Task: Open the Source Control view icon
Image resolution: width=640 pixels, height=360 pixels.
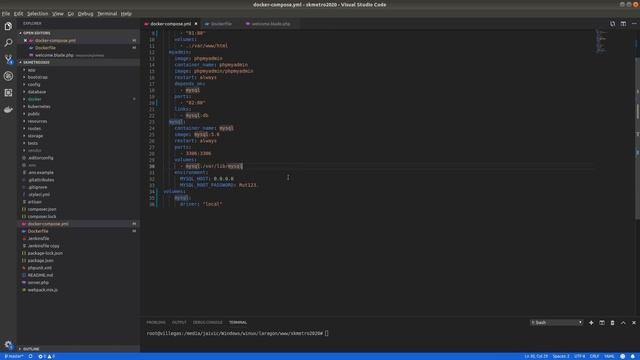Action: (x=8, y=59)
